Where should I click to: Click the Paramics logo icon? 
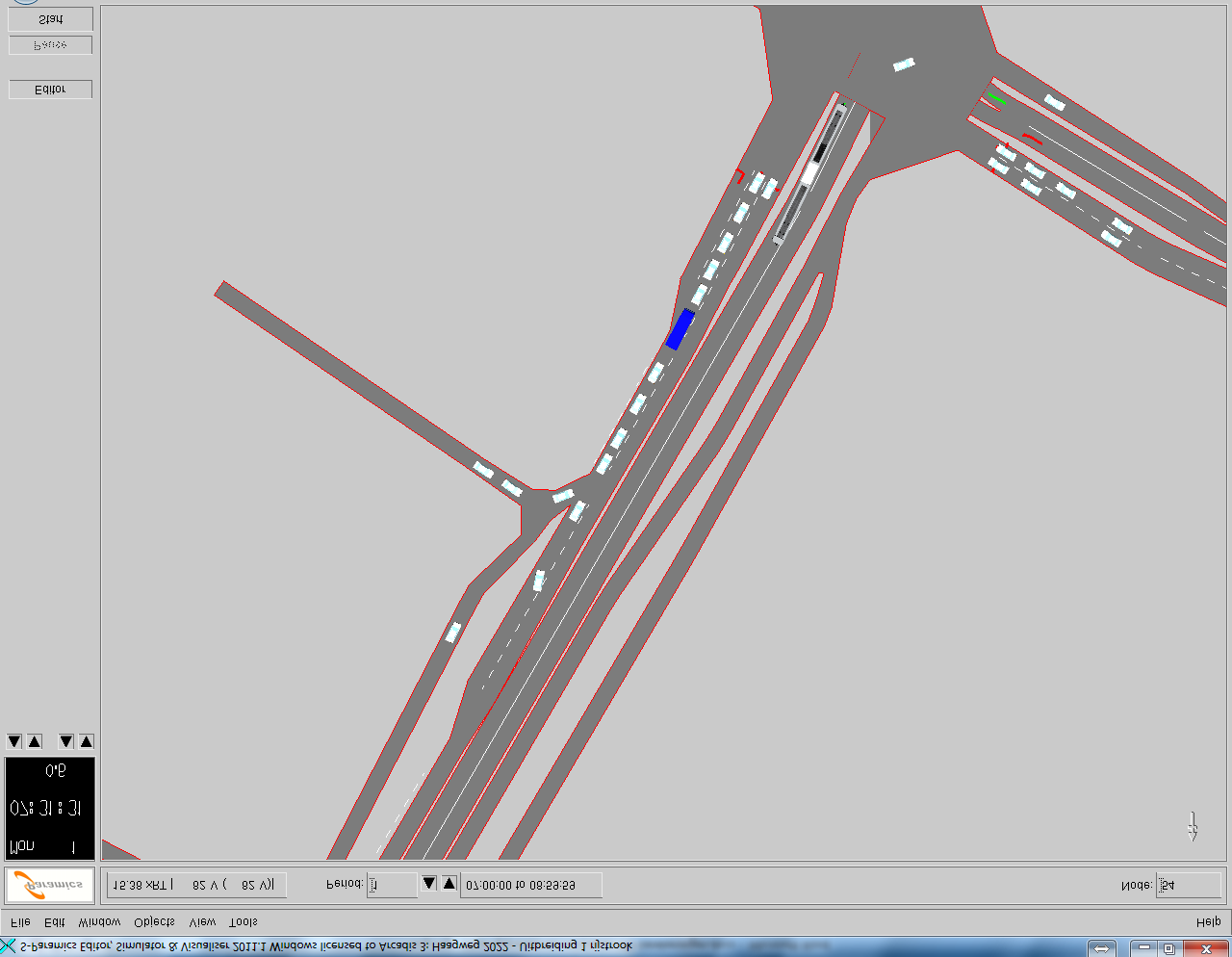[x=50, y=885]
